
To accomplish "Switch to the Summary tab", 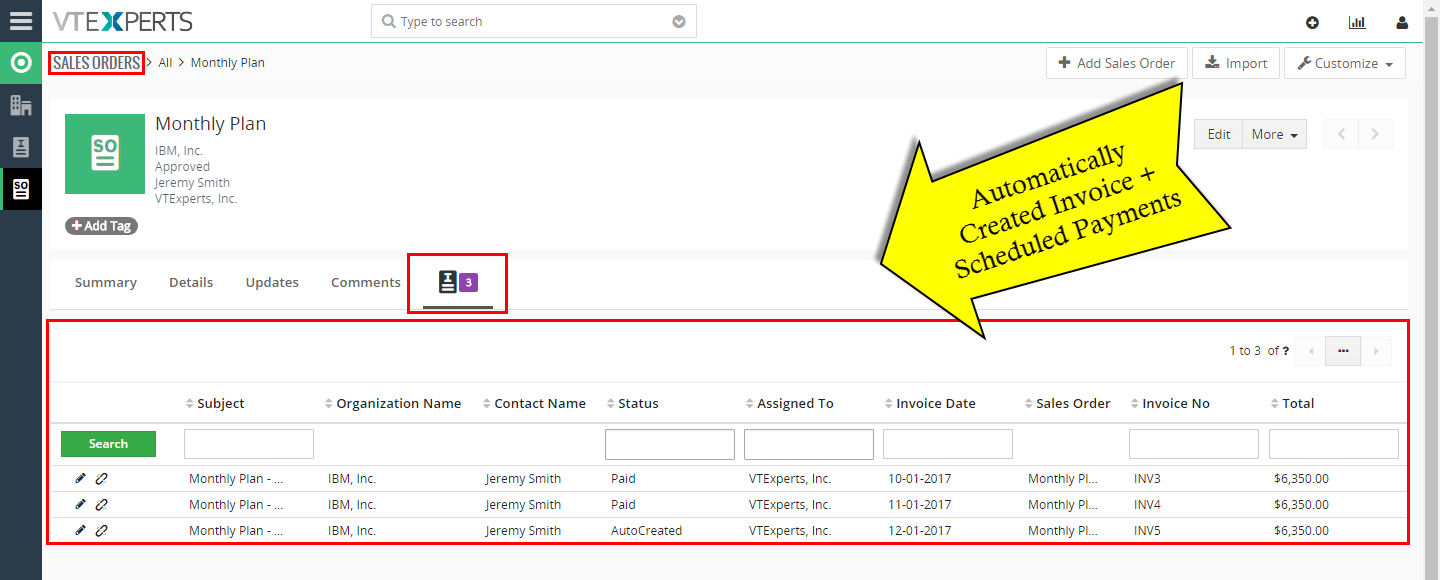I will (105, 282).
